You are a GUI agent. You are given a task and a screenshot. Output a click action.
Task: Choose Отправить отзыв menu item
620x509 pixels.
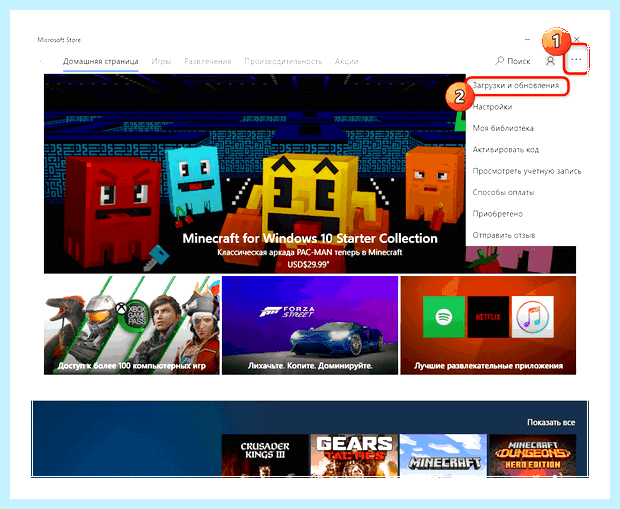[x=504, y=235]
